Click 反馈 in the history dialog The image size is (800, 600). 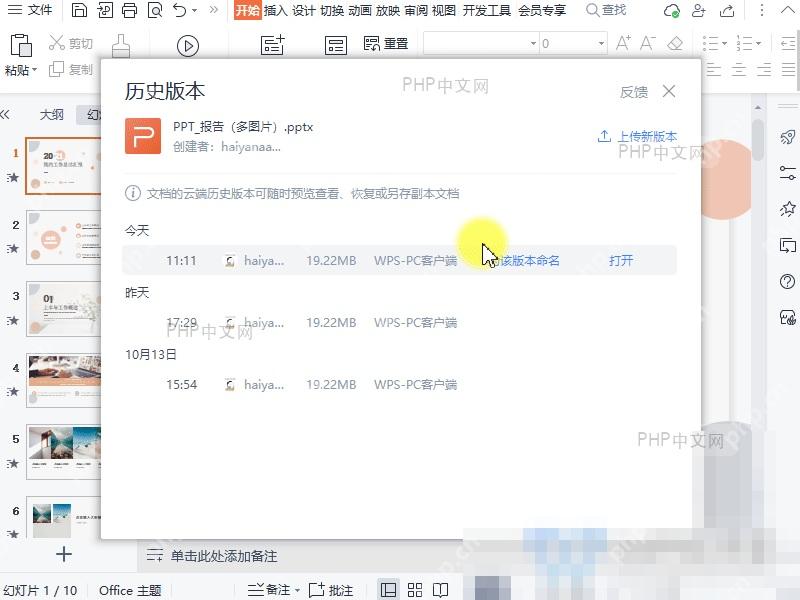tap(634, 92)
